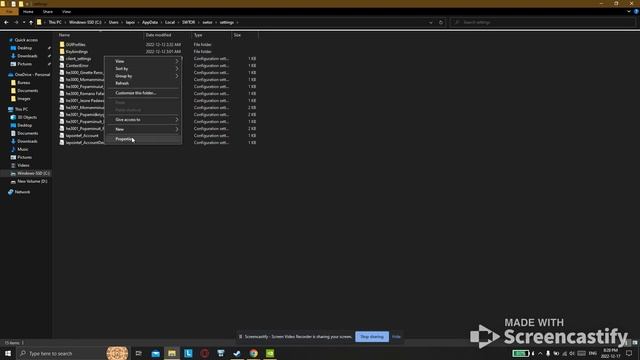
Task: Open the notification center icon
Action: pyautogui.click(x=629, y=353)
